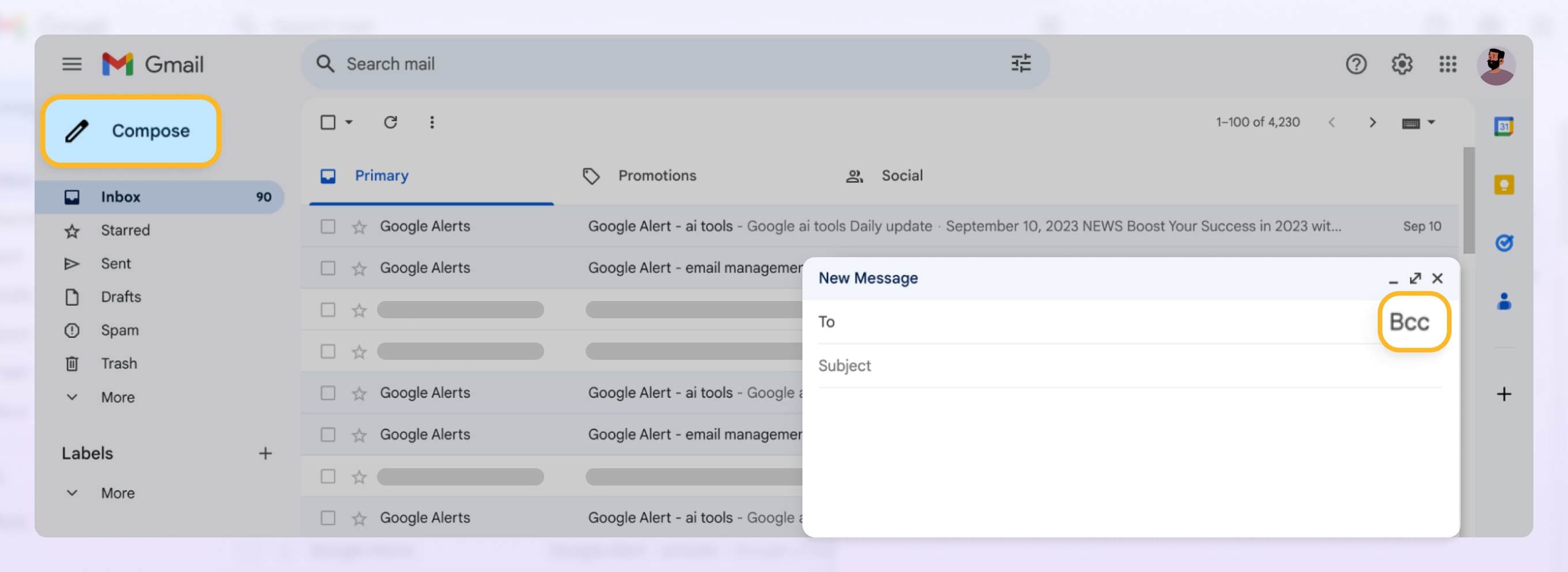Open the Compose button to start new email
The width and height of the screenshot is (1568, 572).
tap(131, 130)
